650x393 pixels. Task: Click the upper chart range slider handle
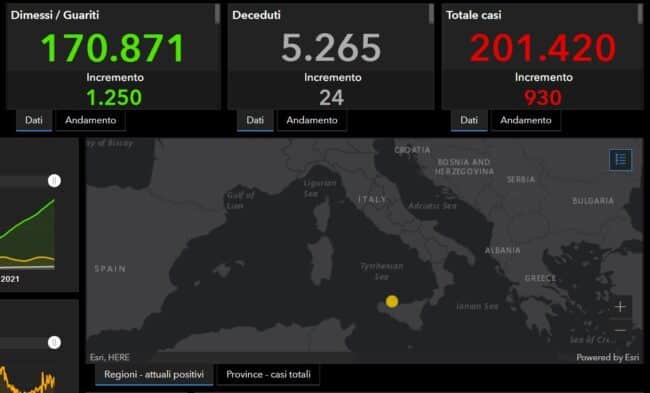click(x=54, y=181)
